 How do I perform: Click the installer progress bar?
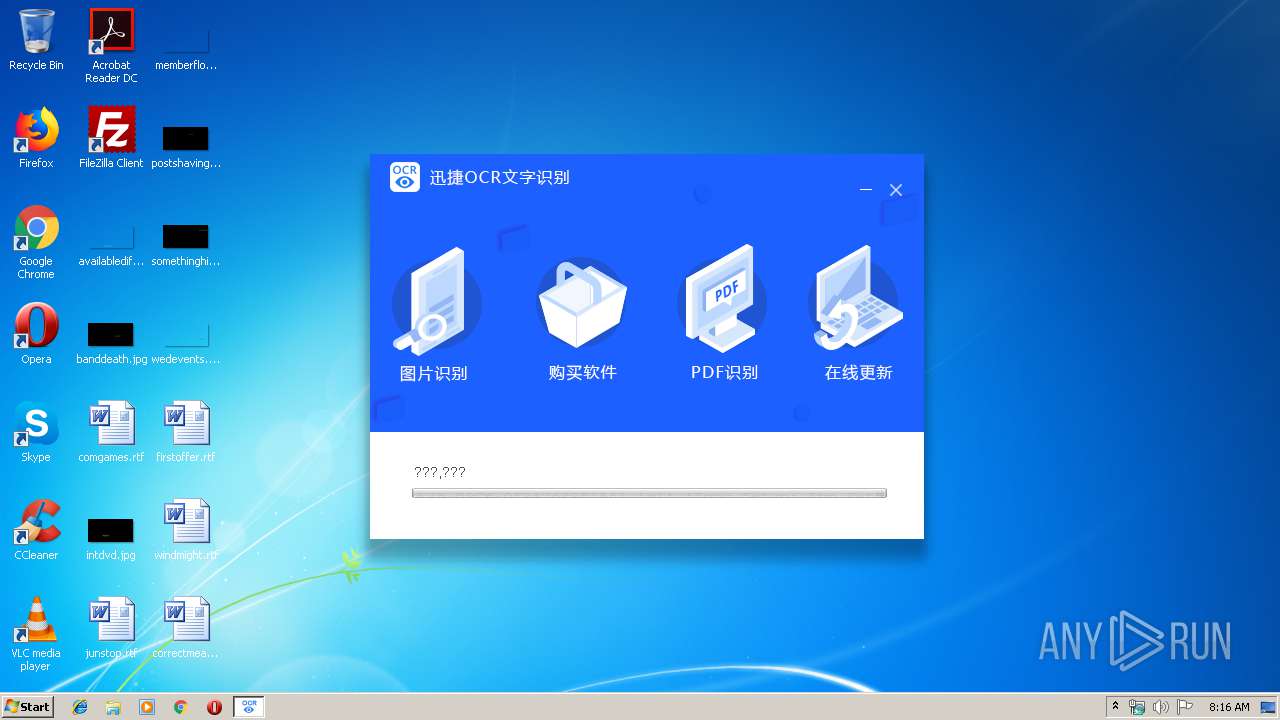[x=649, y=493]
